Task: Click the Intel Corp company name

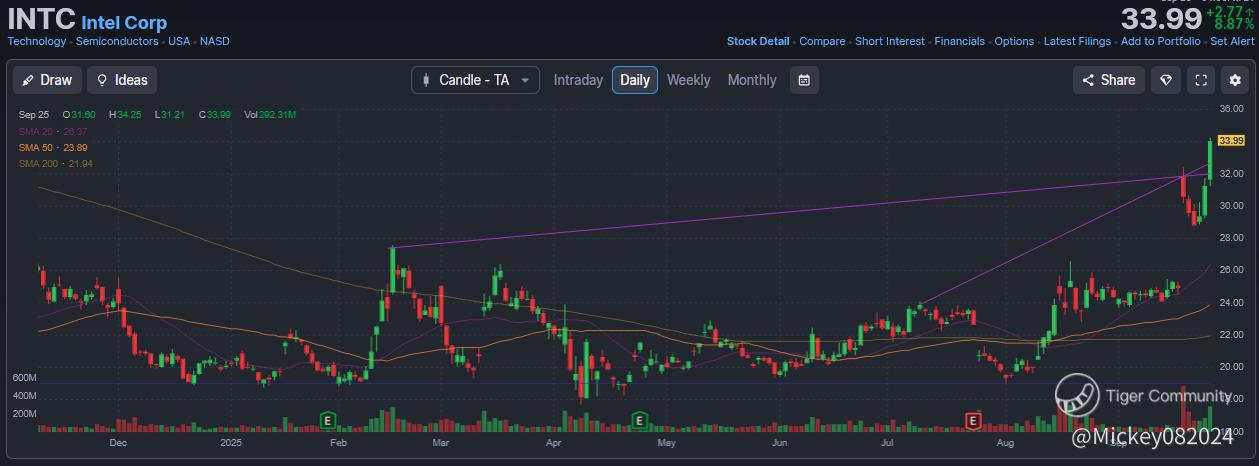Action: coord(124,22)
